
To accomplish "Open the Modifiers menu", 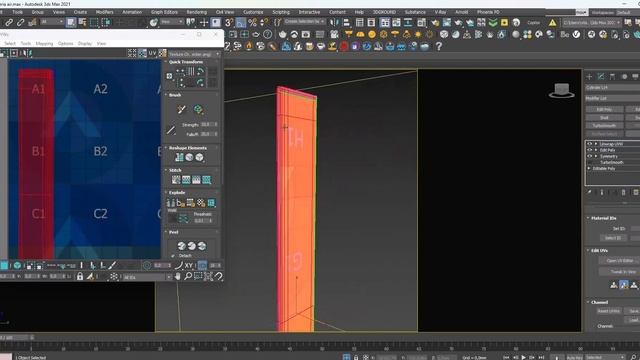I will (104, 12).
